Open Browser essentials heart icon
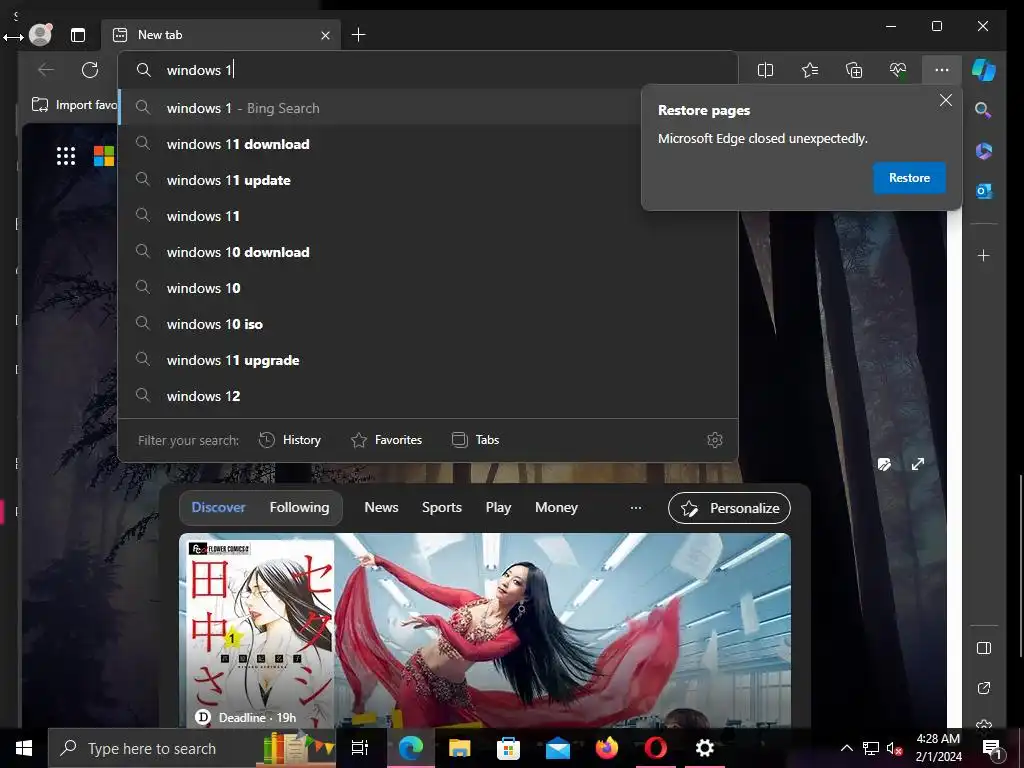The height and width of the screenshot is (768, 1024). pos(898,70)
